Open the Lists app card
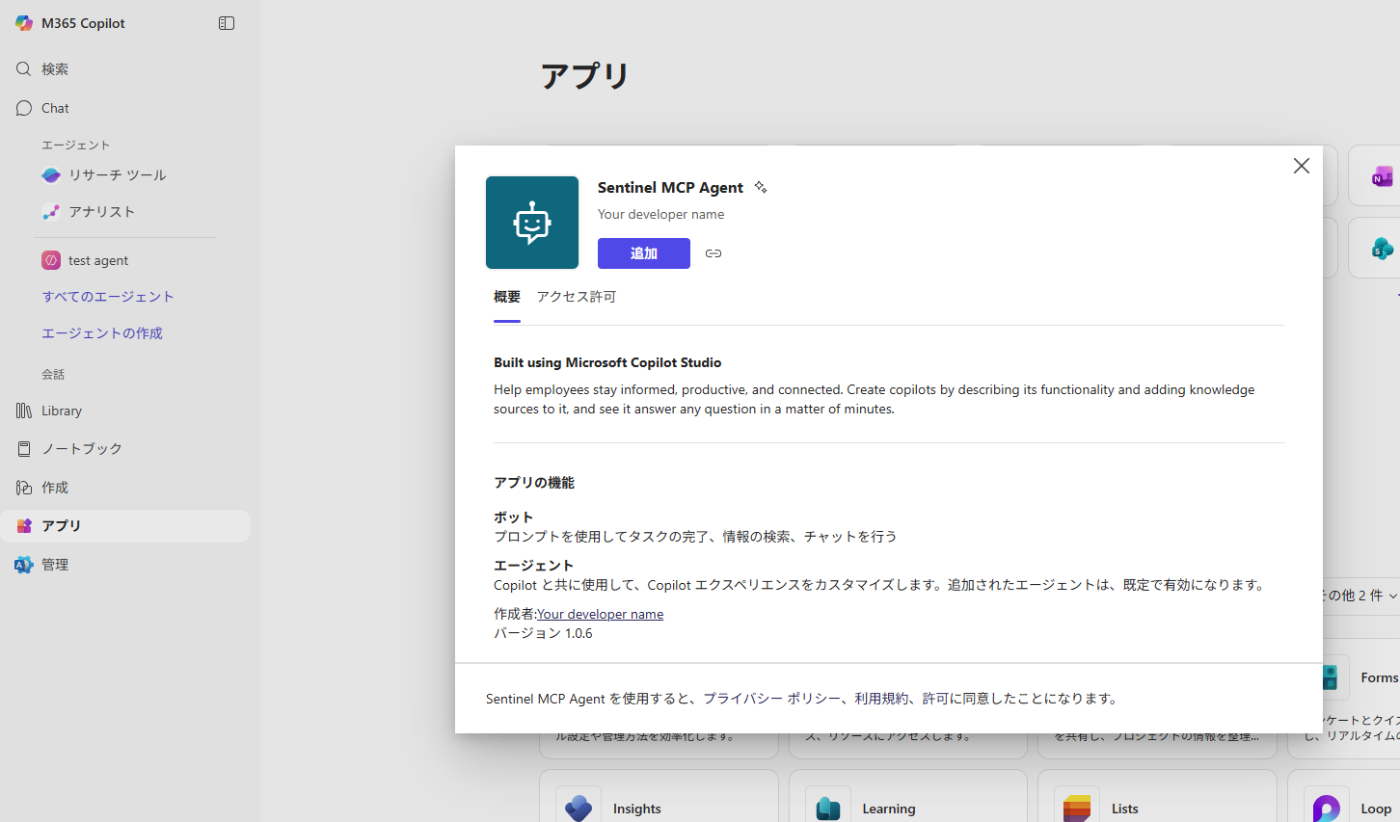Image resolution: width=1400 pixels, height=822 pixels. pos(1157,796)
